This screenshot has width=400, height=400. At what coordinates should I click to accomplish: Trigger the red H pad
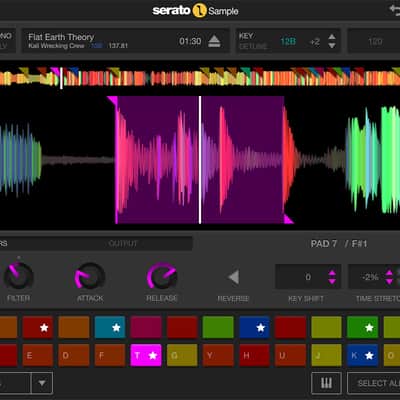[x=254, y=355]
